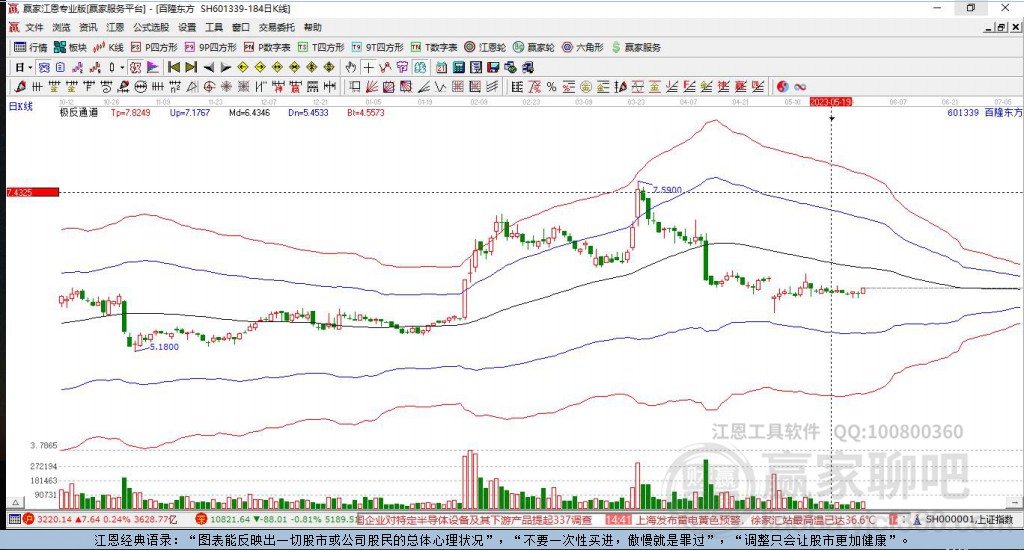Click the pressed red pattern icon after 0
This screenshot has height=550, width=1024.
(x=135, y=67)
